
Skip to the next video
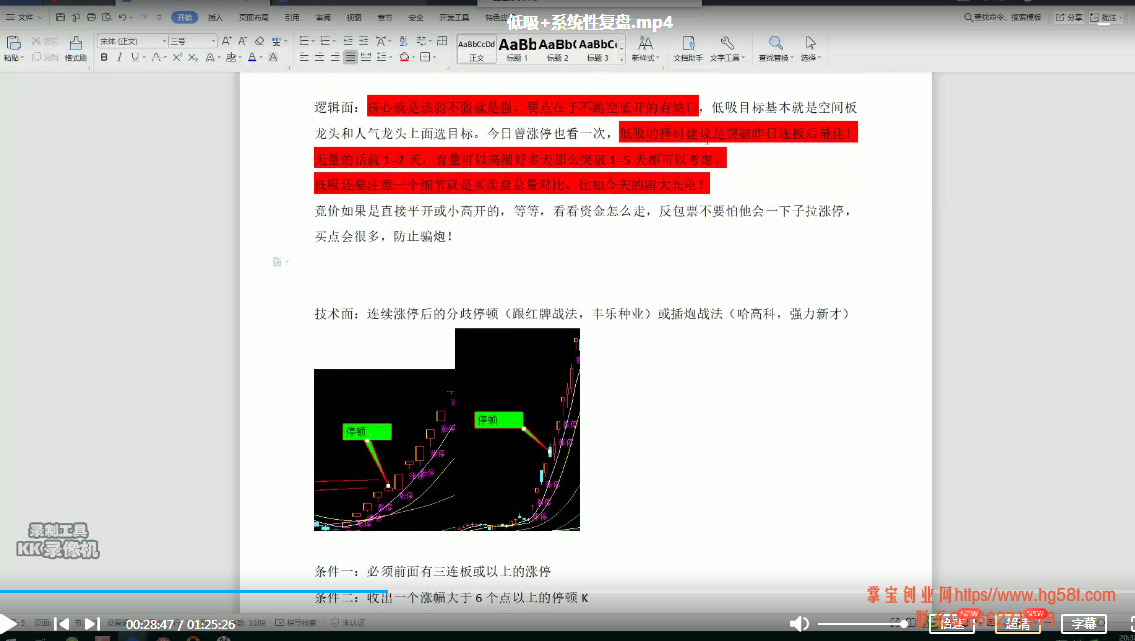pyautogui.click(x=92, y=624)
